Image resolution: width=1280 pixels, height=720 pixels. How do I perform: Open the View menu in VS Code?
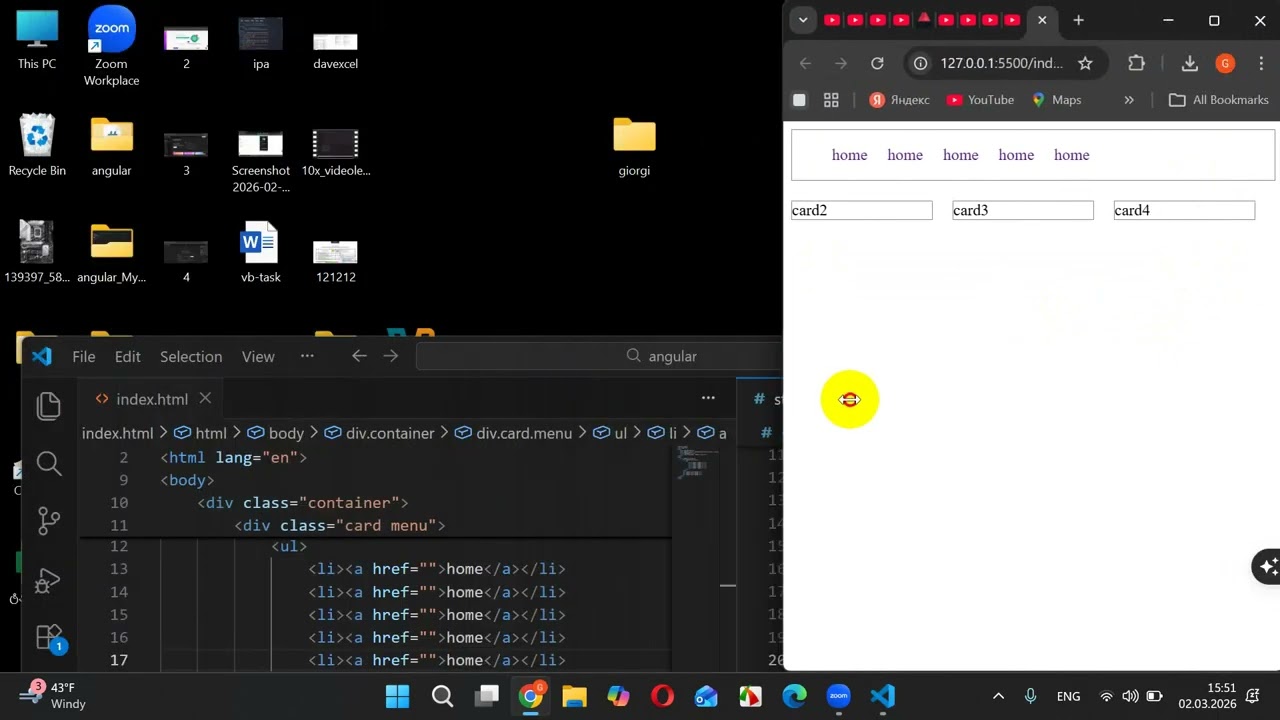tap(258, 356)
